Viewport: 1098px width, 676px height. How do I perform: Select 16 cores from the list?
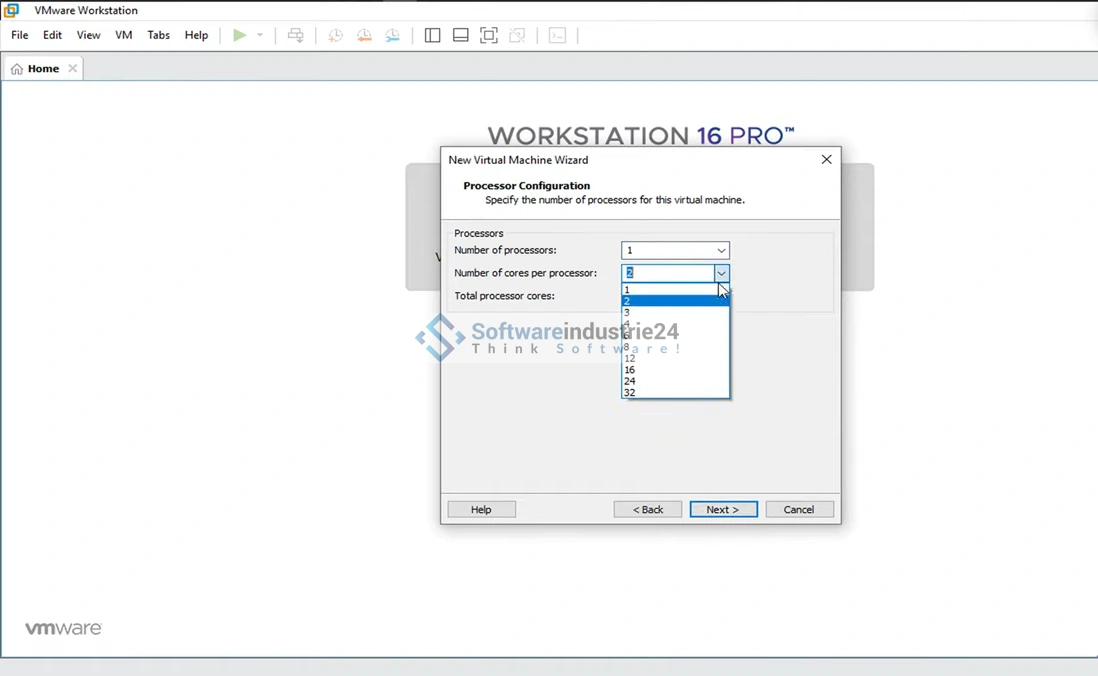click(x=630, y=370)
